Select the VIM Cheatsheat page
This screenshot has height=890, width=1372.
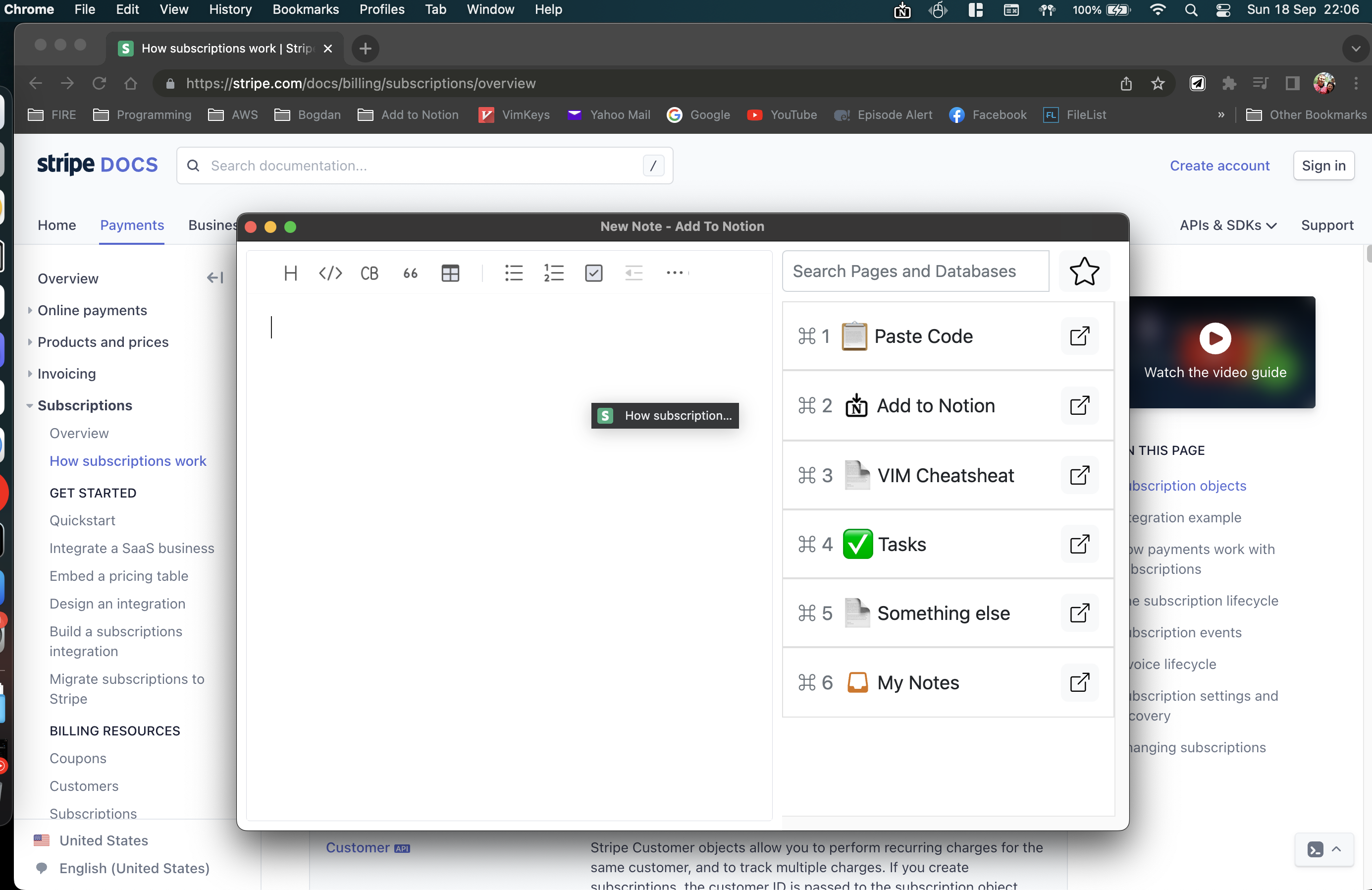(x=947, y=475)
